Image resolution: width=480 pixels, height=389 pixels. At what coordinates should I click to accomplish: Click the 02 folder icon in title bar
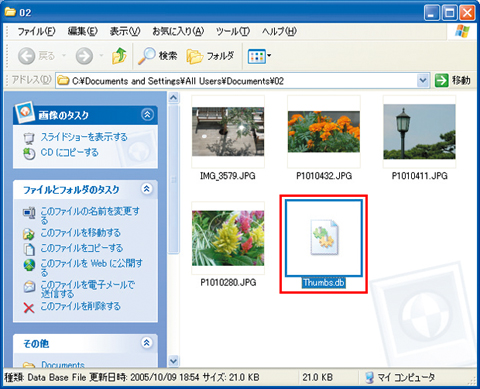(10, 12)
